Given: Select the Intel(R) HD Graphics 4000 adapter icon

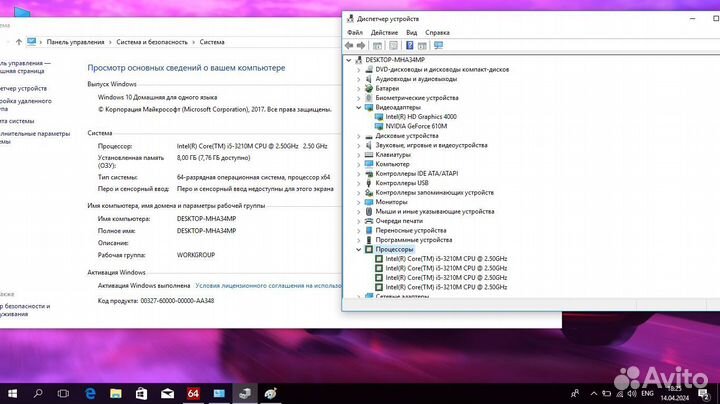Looking at the screenshot, I should (379, 117).
